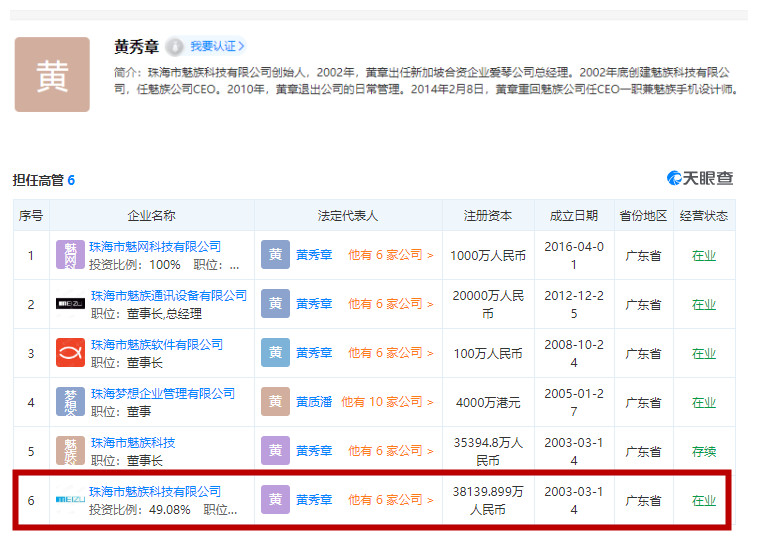Click the 黄 representative avatar in row 1
758x551 pixels.
[276, 255]
